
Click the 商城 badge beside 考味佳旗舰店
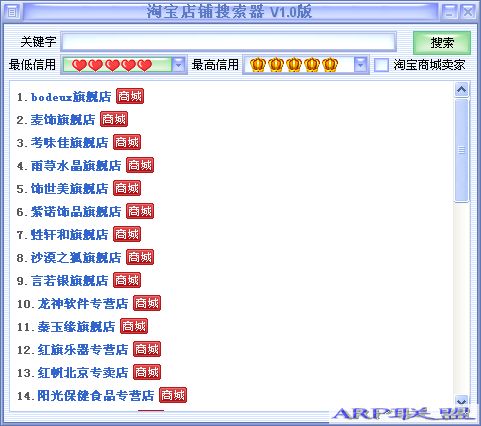coord(127,142)
